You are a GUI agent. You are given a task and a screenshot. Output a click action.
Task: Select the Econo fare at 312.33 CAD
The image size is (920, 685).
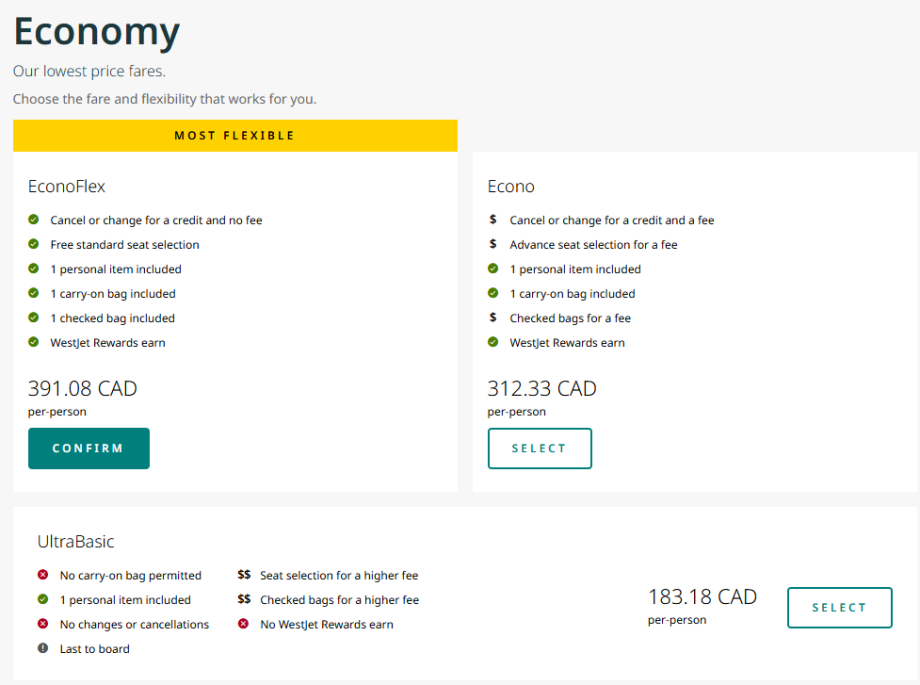coord(539,448)
